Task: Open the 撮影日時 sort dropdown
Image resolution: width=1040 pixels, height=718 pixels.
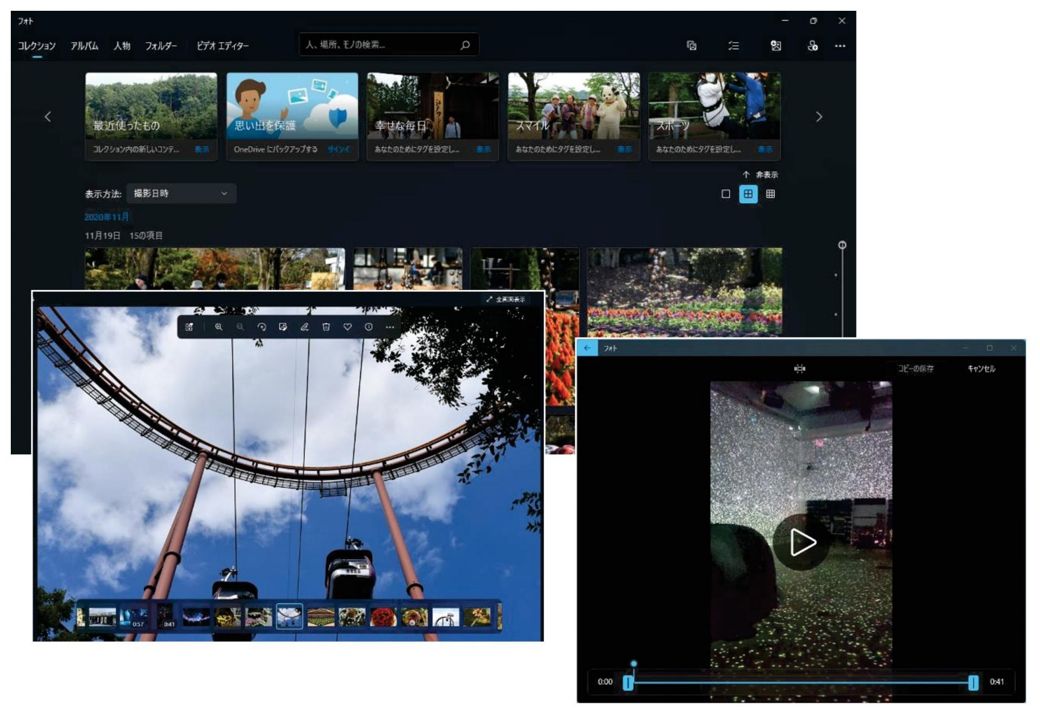Action: click(181, 193)
